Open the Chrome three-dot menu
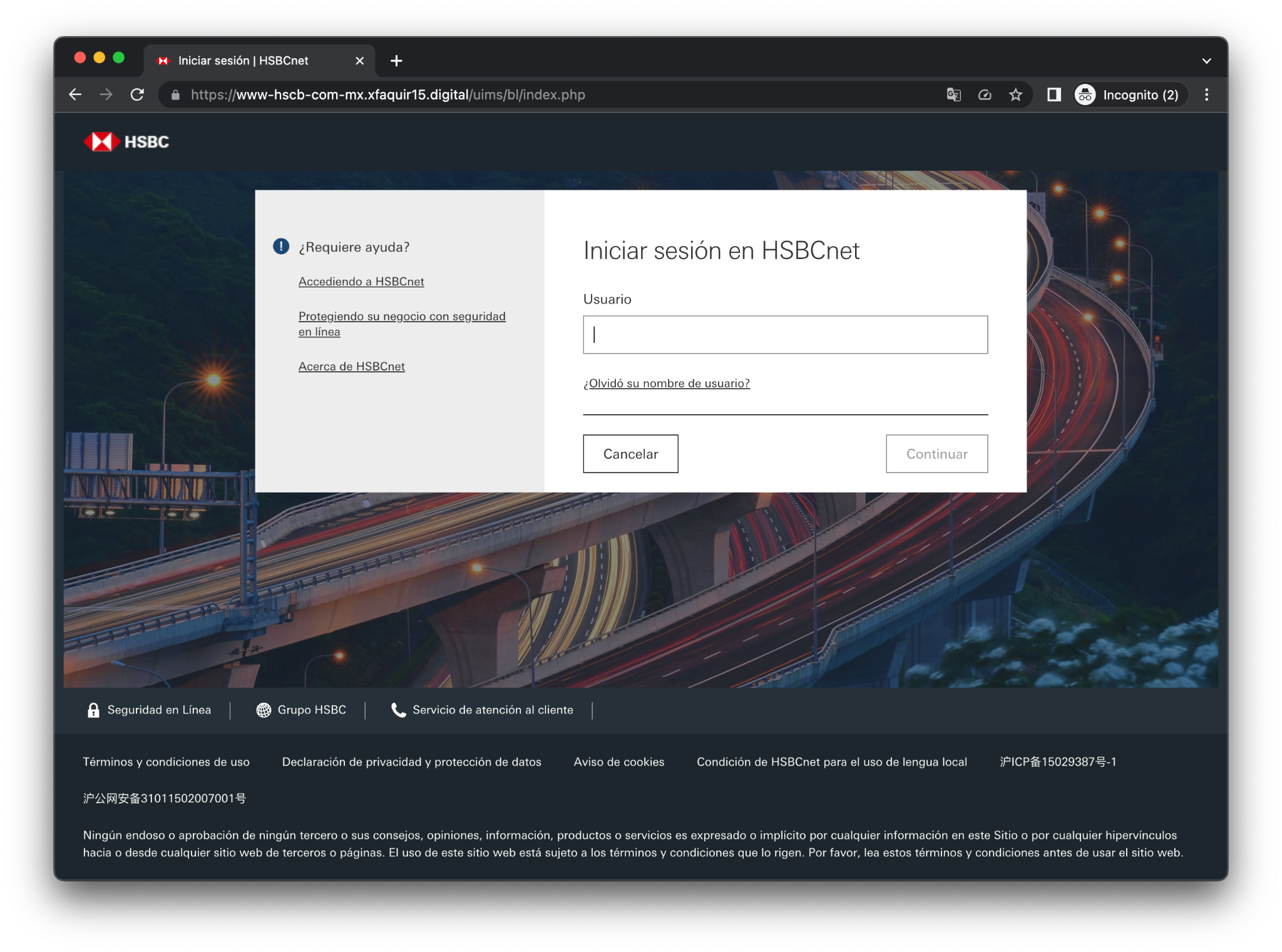Viewport: 1282px width, 952px height. coord(1207,95)
